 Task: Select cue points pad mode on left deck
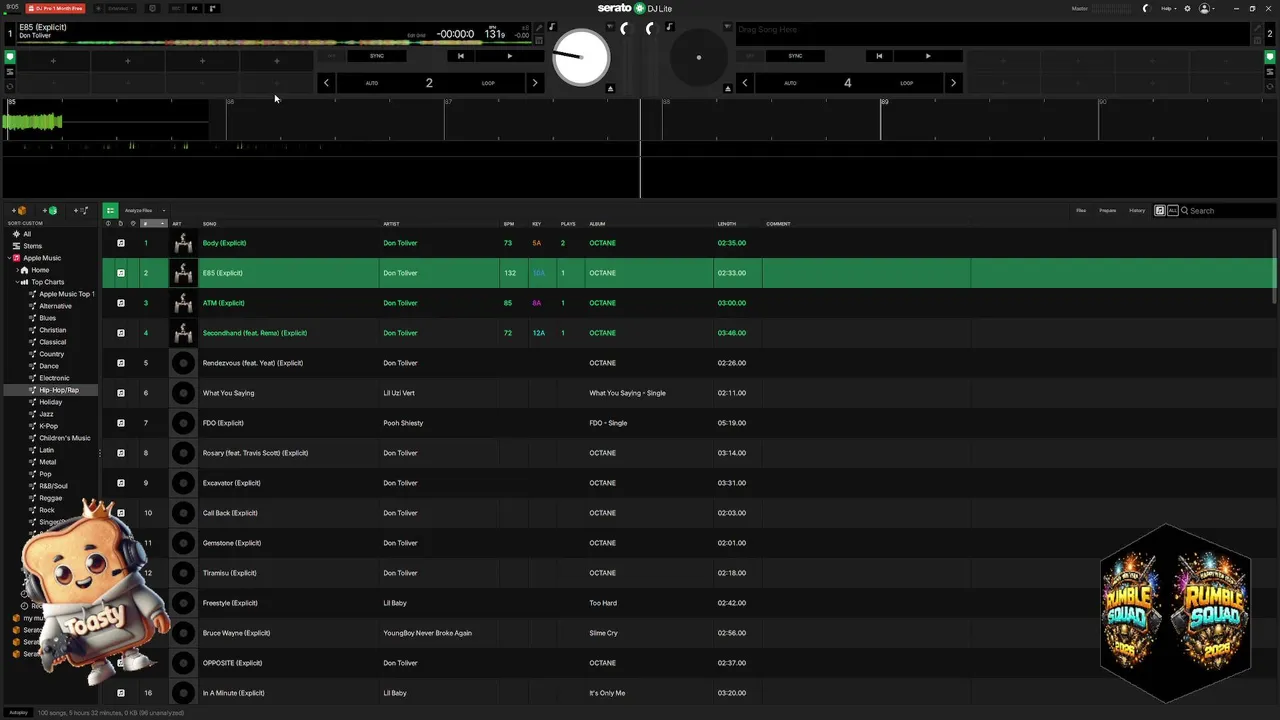[10, 57]
